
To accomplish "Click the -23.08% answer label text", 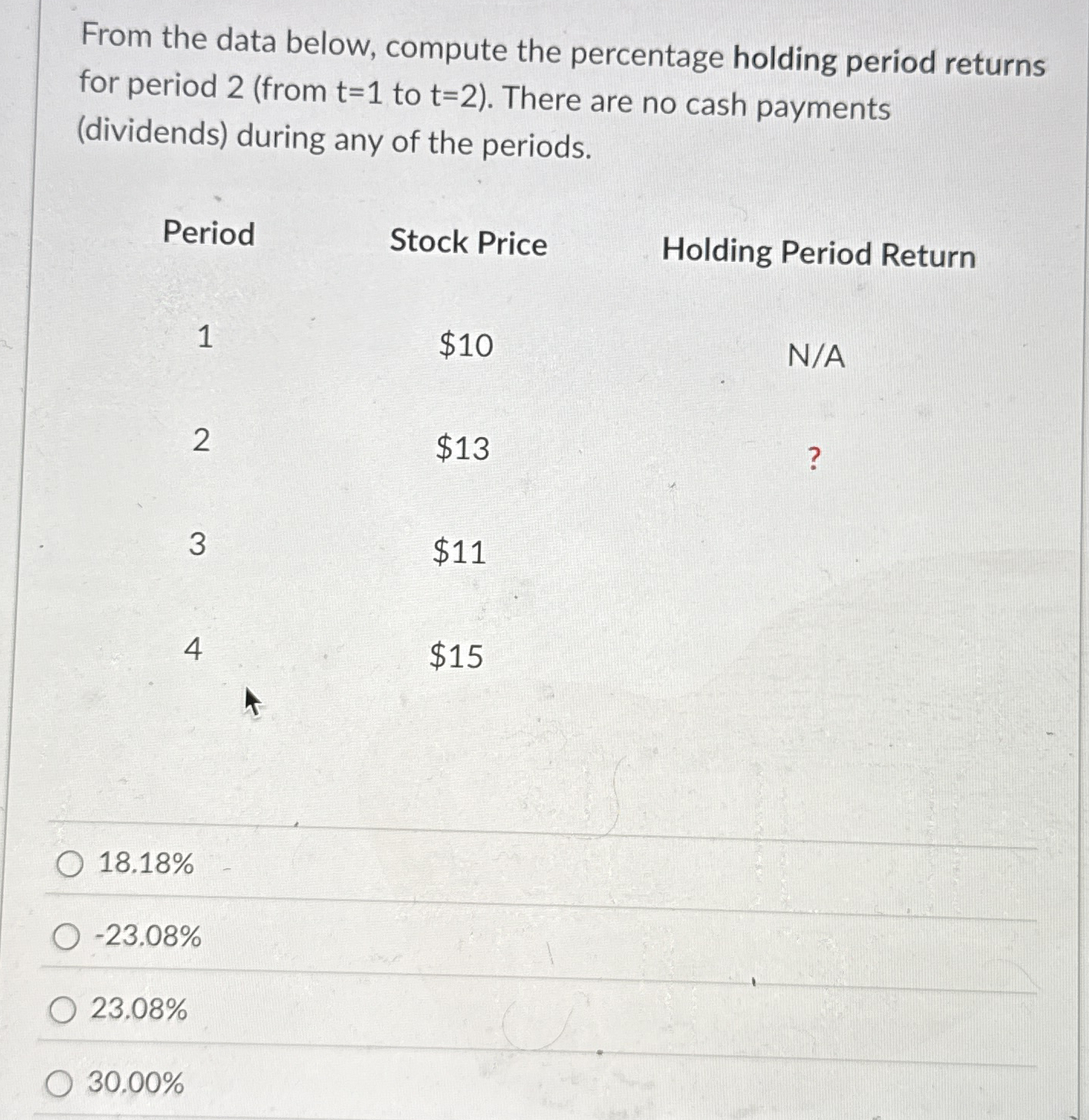I will coord(150,938).
